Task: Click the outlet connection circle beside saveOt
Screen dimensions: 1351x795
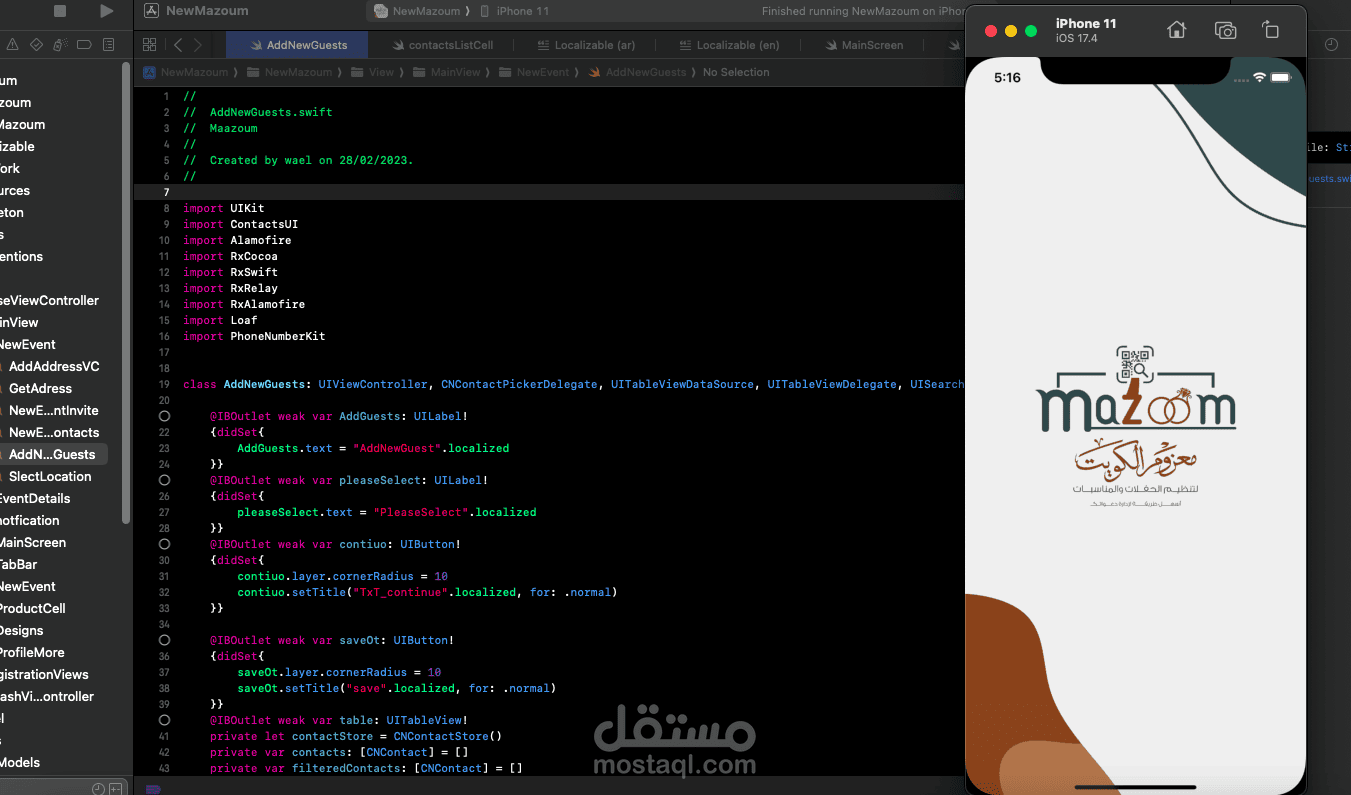Action: pyautogui.click(x=164, y=640)
